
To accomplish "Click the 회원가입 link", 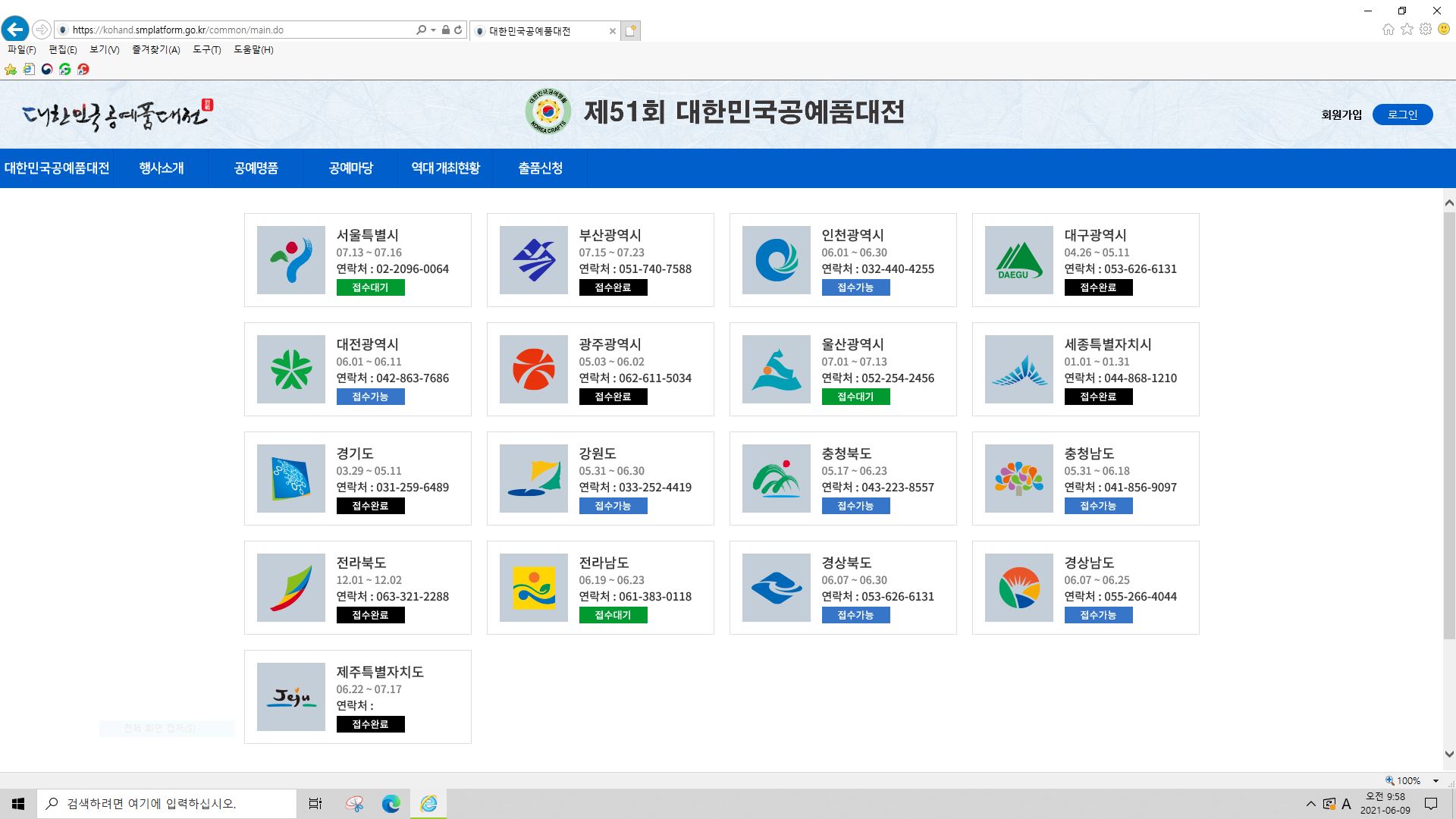I will [1341, 115].
